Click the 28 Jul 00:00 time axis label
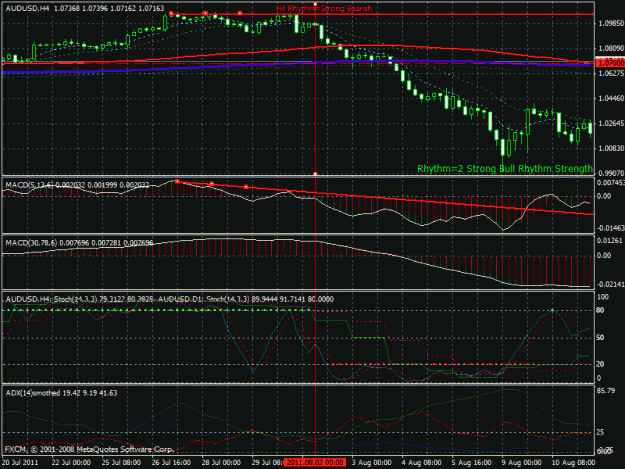625x469 pixels. [221, 462]
